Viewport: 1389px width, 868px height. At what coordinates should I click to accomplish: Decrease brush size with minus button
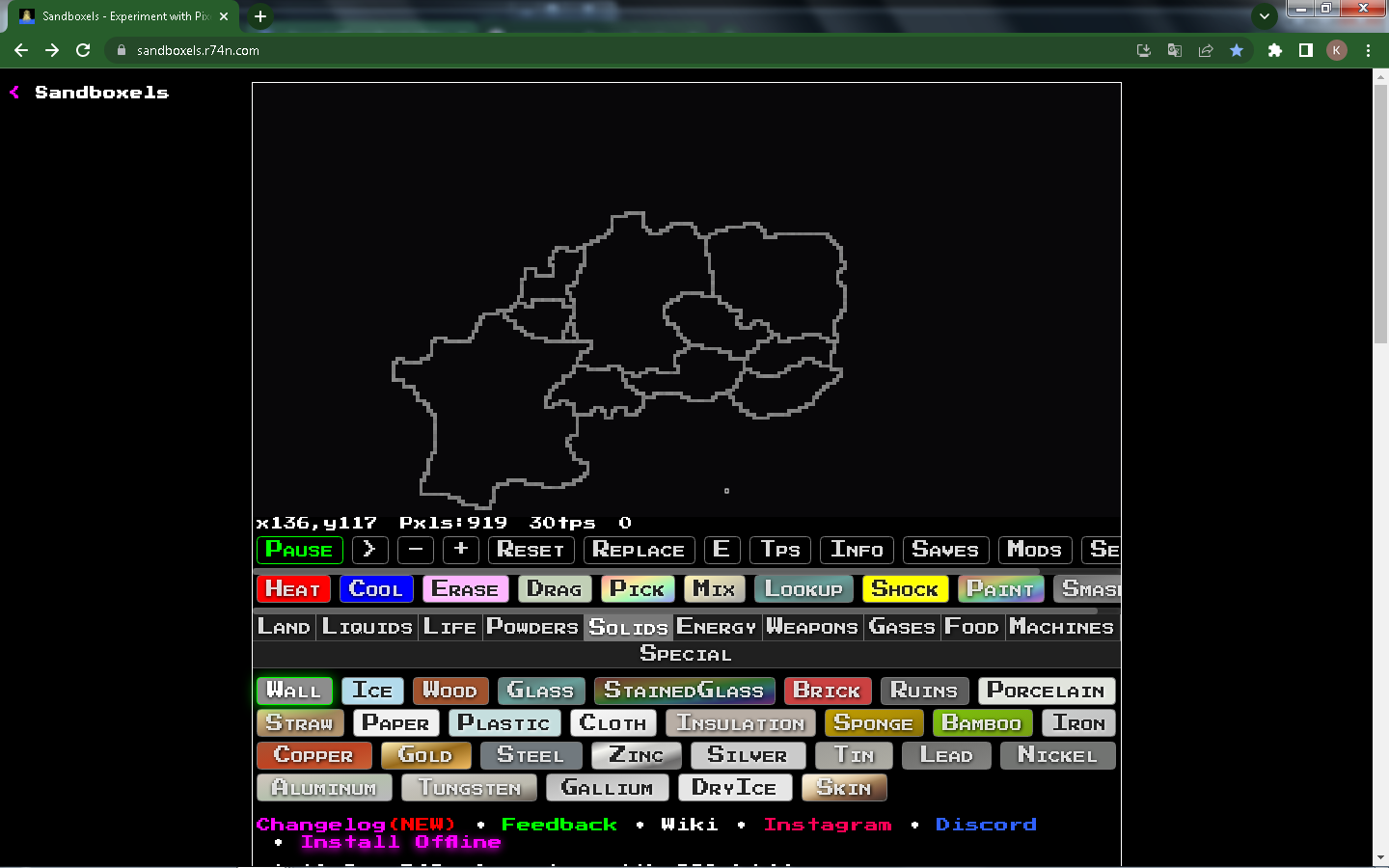tap(416, 550)
